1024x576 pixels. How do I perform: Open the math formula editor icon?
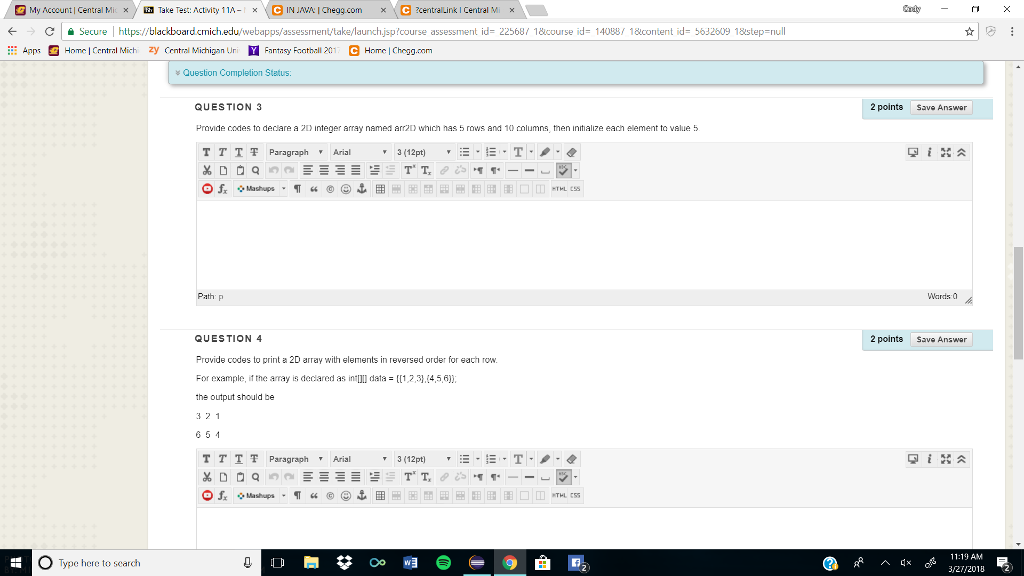(x=222, y=190)
